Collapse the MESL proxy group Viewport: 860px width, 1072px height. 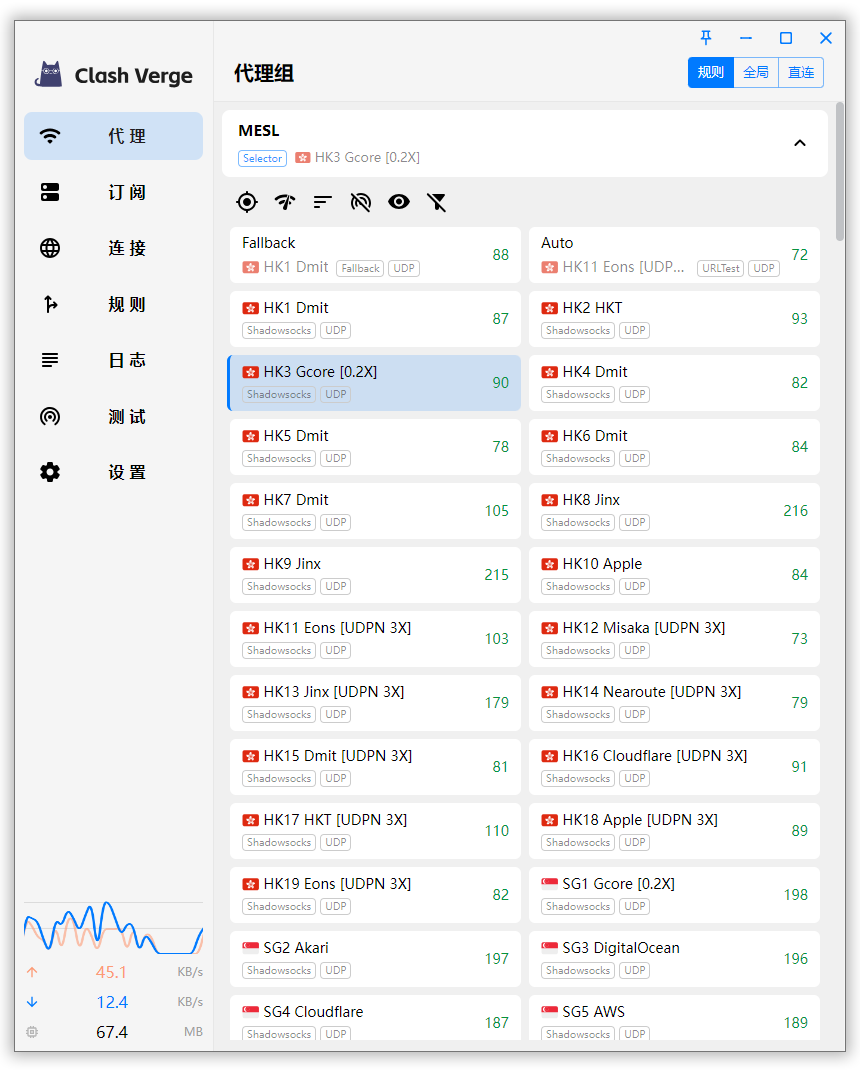pos(800,143)
